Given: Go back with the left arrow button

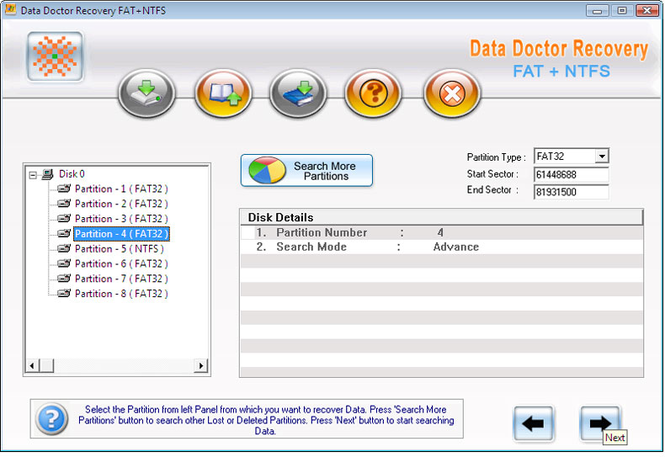Looking at the screenshot, I should tap(534, 423).
